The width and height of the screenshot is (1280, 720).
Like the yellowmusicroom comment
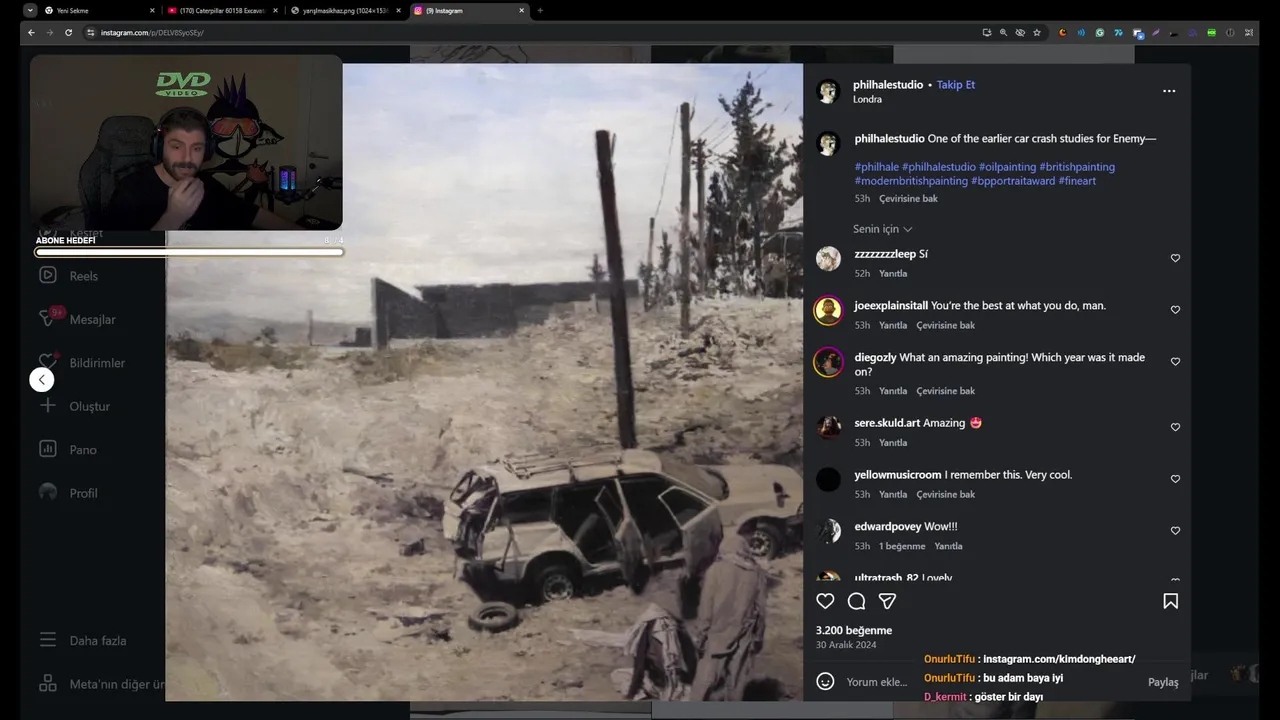coord(1175,479)
